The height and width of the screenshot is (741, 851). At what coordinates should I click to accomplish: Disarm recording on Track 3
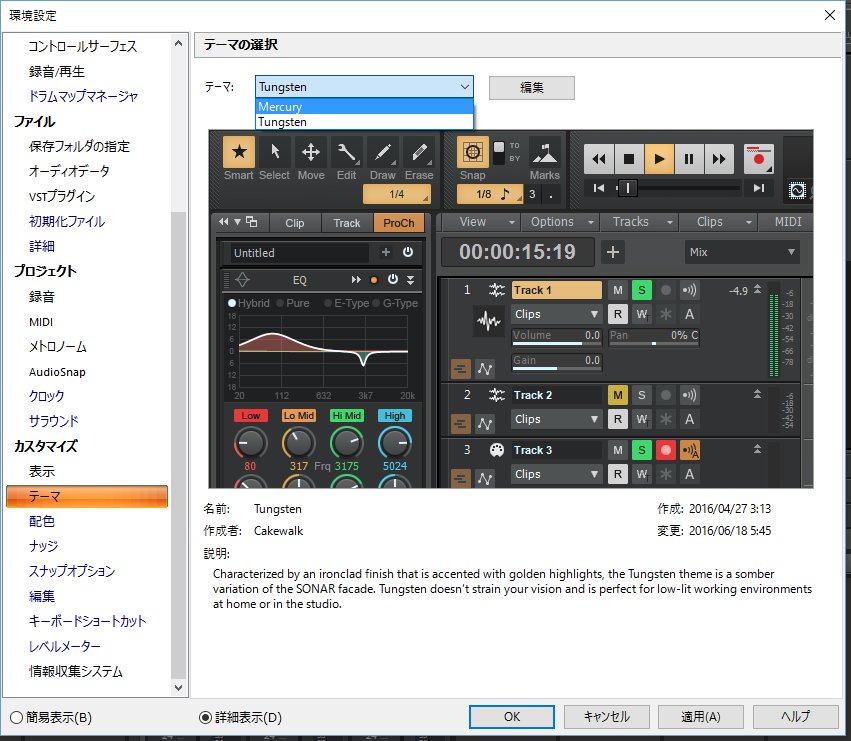coord(665,450)
